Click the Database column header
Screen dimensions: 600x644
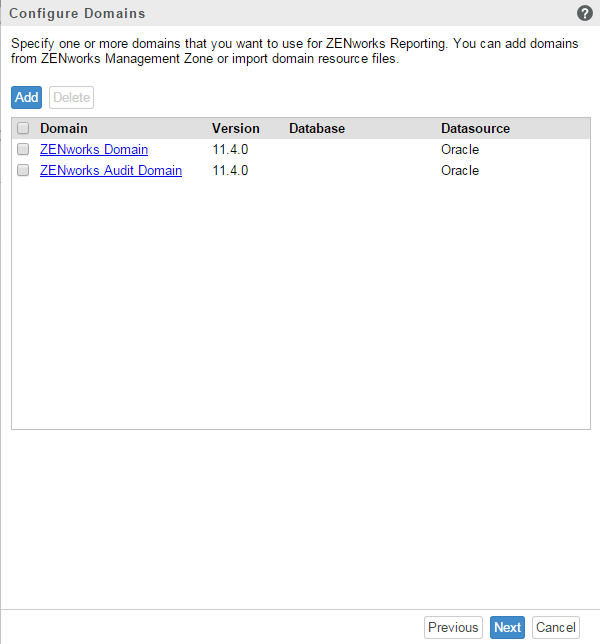point(317,129)
